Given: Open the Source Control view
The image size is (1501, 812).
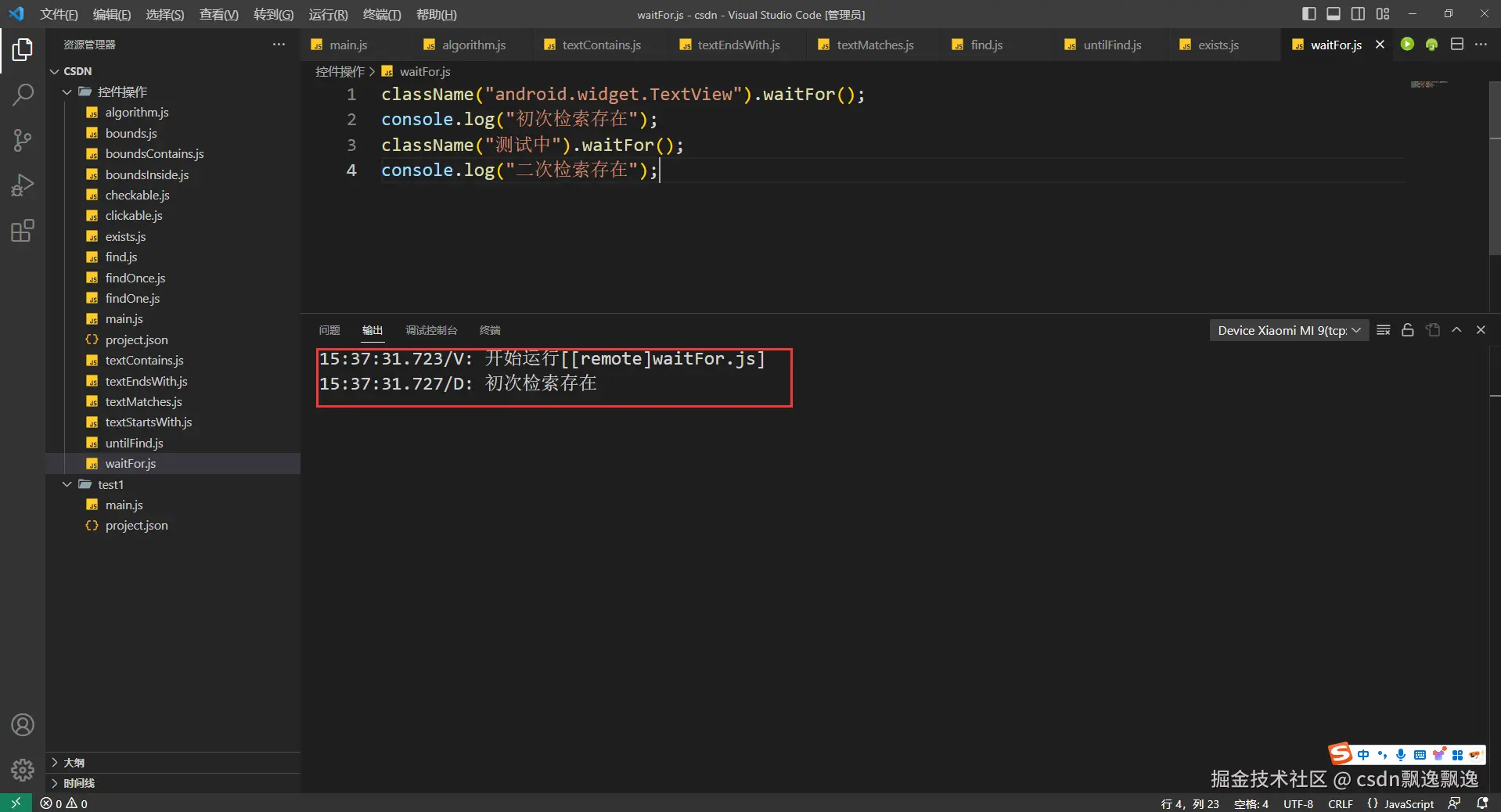Looking at the screenshot, I should click(x=23, y=141).
